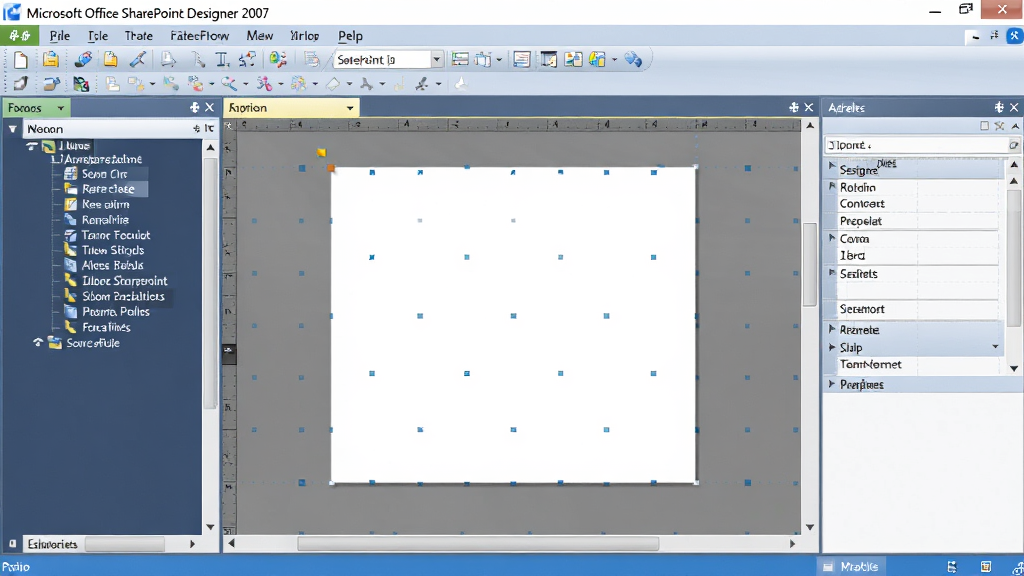Click the list rows icon right of combo box
The width and height of the screenshot is (1024, 576).
click(x=460, y=59)
